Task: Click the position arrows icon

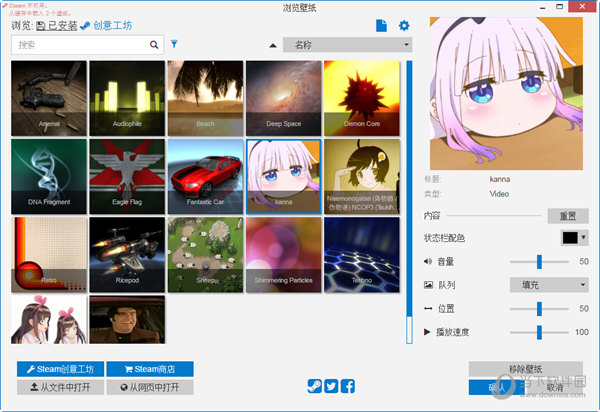Action: (x=428, y=308)
